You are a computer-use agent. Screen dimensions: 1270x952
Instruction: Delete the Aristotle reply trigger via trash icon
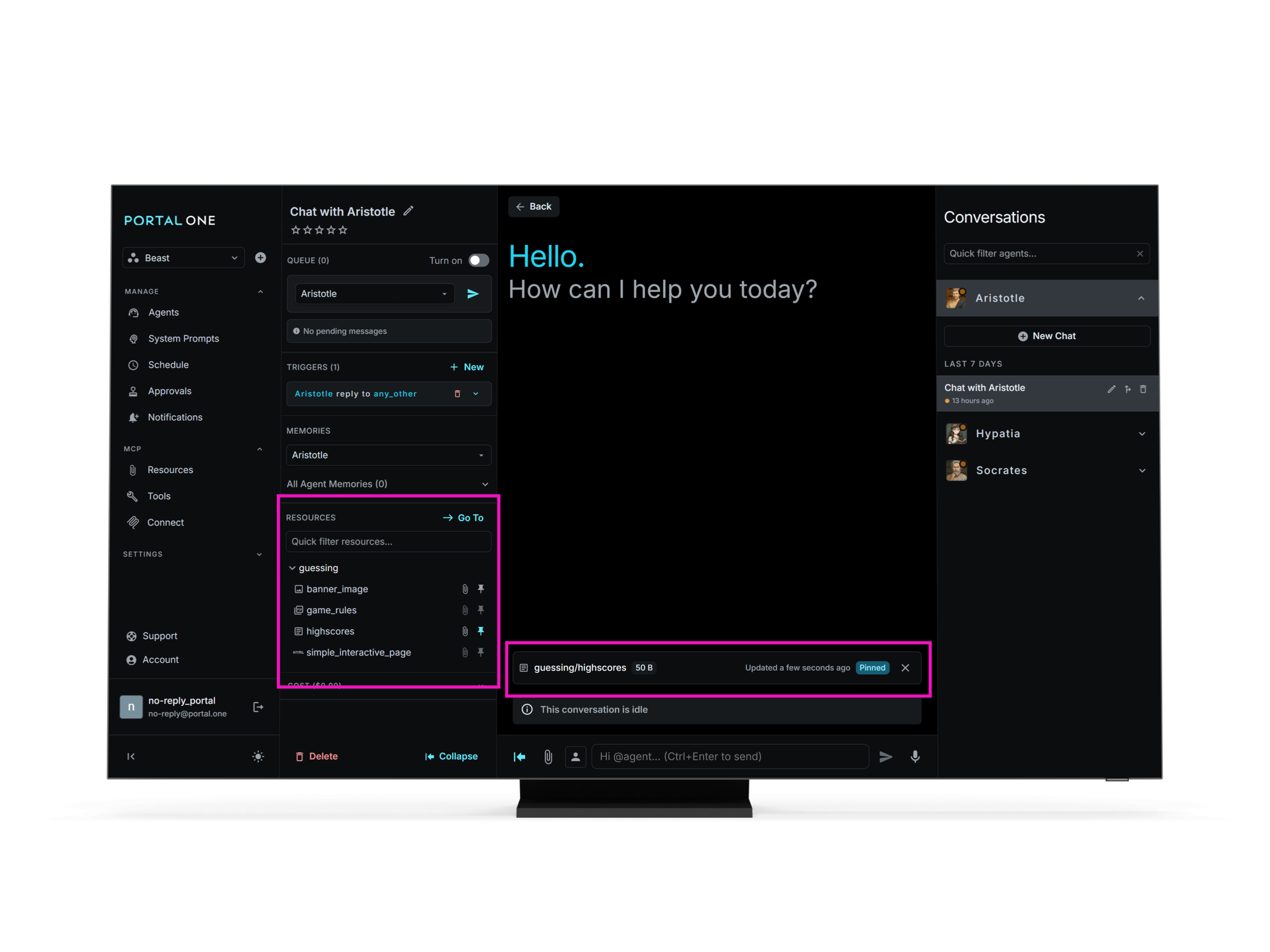[457, 394]
